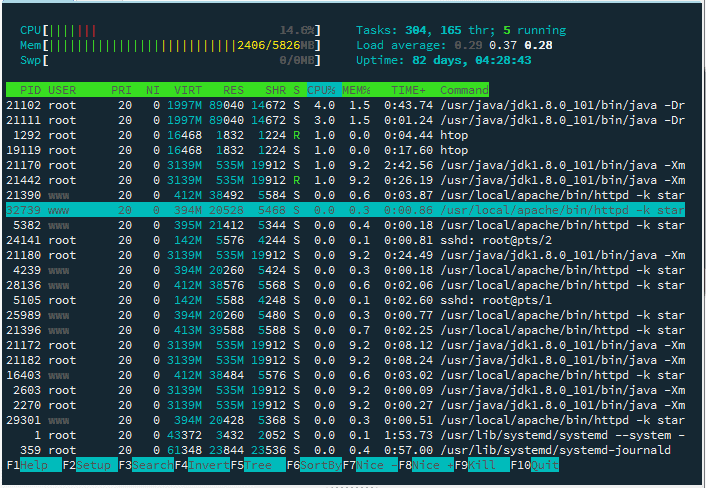Click F9 Kill for the selected process
706x488 pixels.
pos(482,465)
